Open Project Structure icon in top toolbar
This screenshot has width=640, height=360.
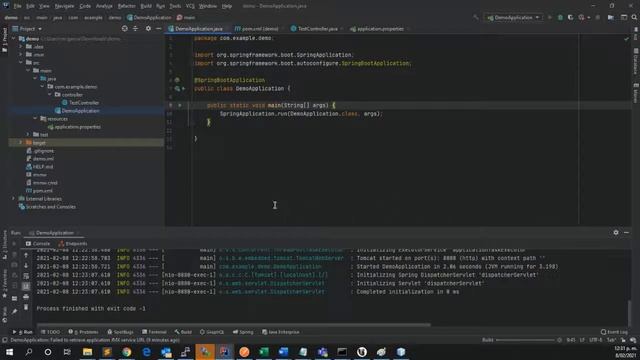[x=611, y=18]
